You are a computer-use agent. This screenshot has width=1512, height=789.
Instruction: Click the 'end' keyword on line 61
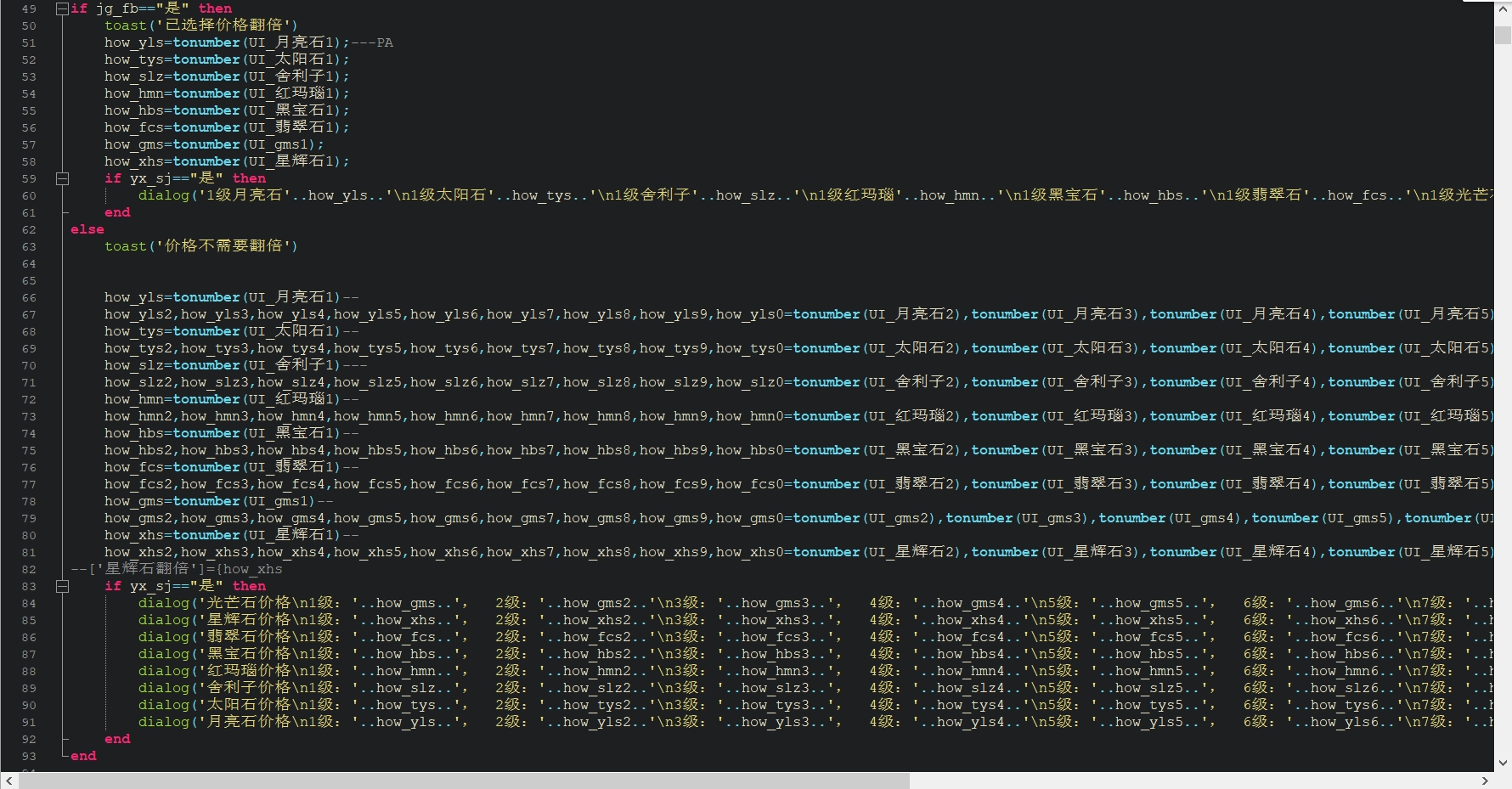117,212
